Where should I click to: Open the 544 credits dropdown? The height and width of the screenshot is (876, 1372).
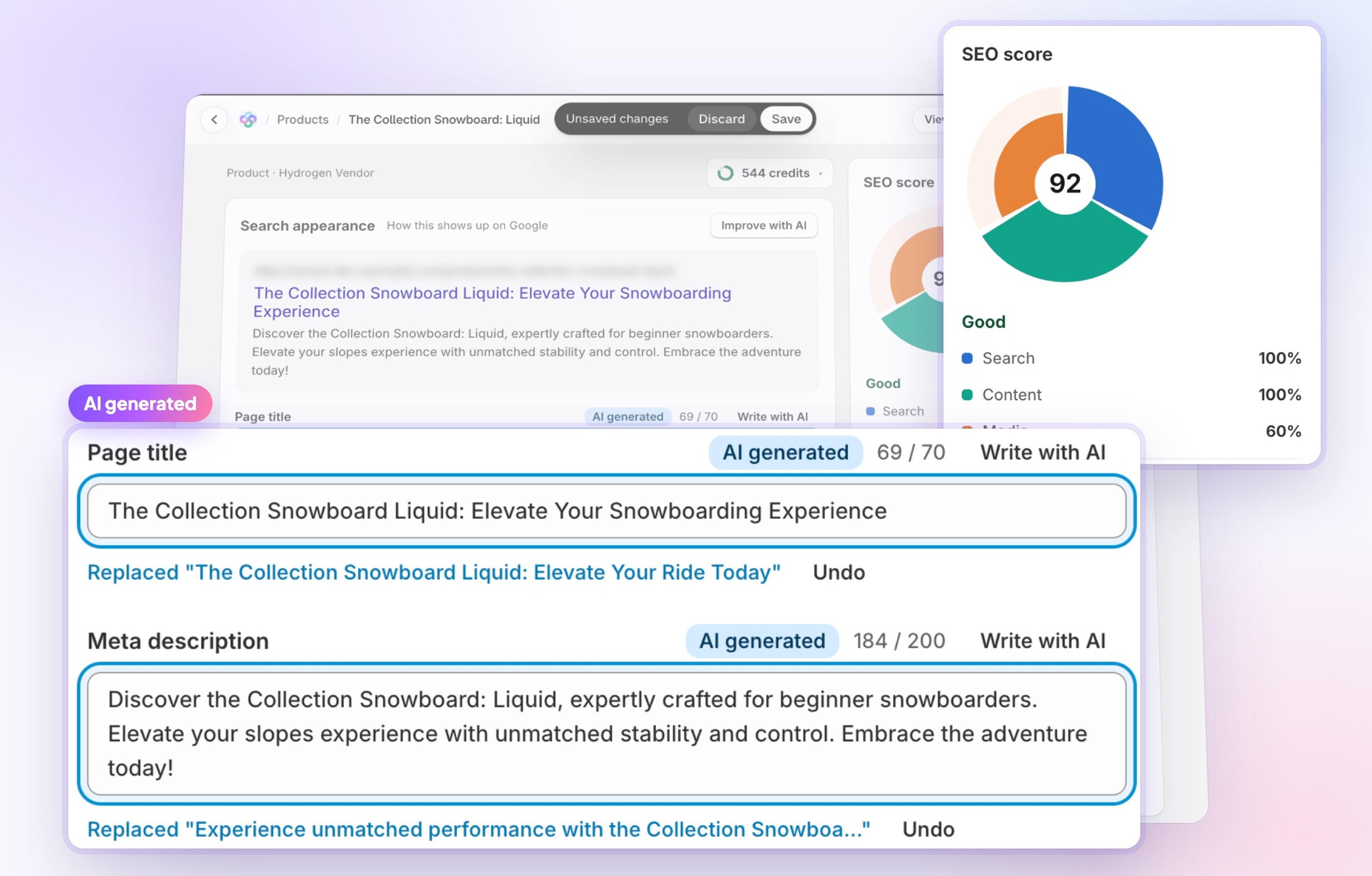[770, 173]
